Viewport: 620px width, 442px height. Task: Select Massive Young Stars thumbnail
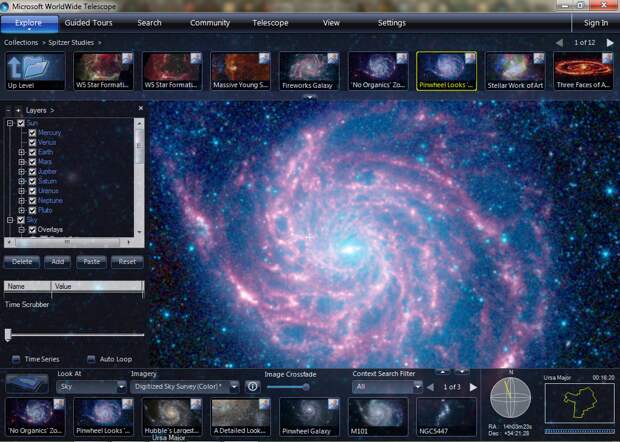(x=241, y=71)
